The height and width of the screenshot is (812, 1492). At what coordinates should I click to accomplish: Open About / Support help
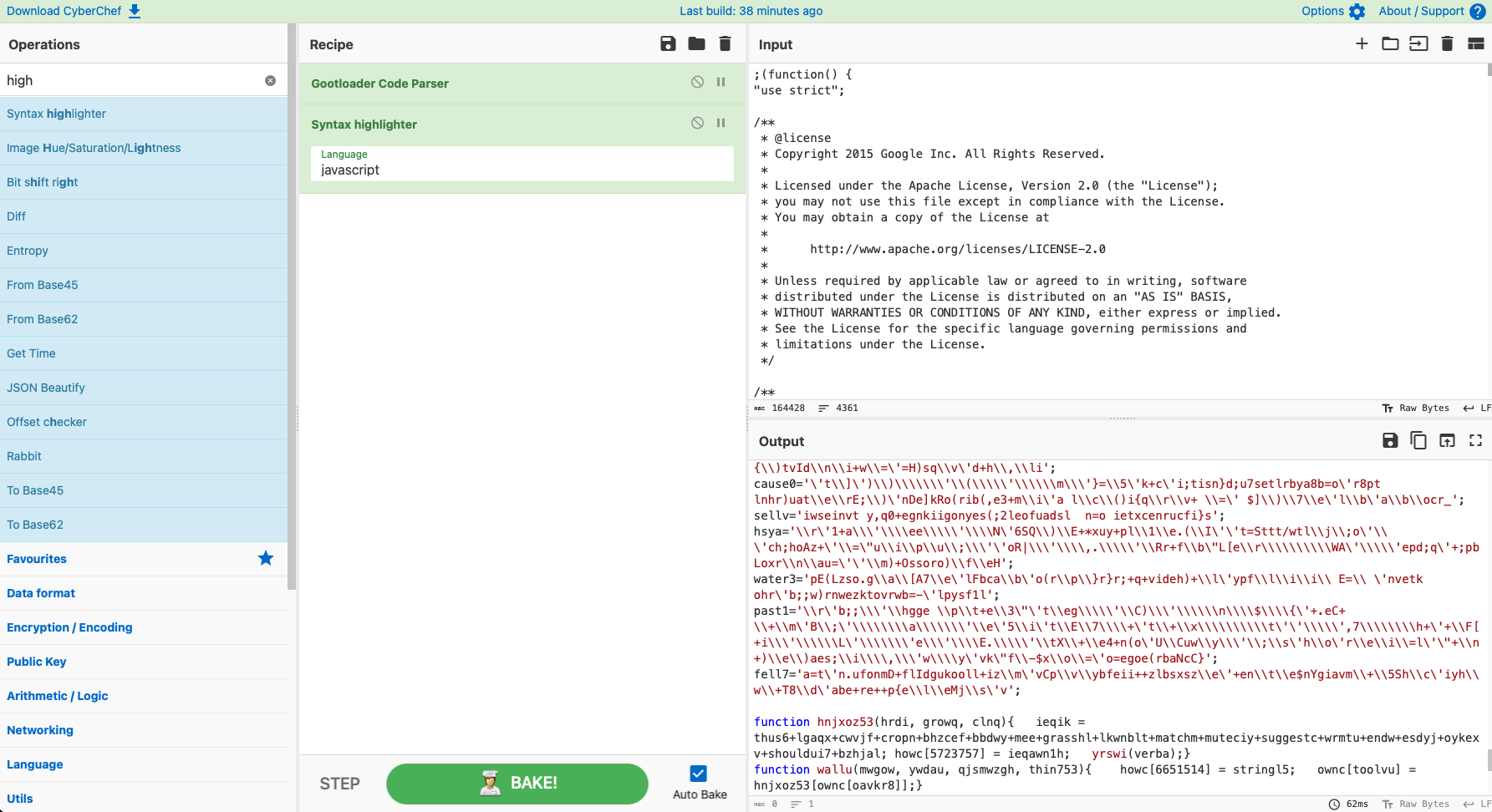point(1431,11)
